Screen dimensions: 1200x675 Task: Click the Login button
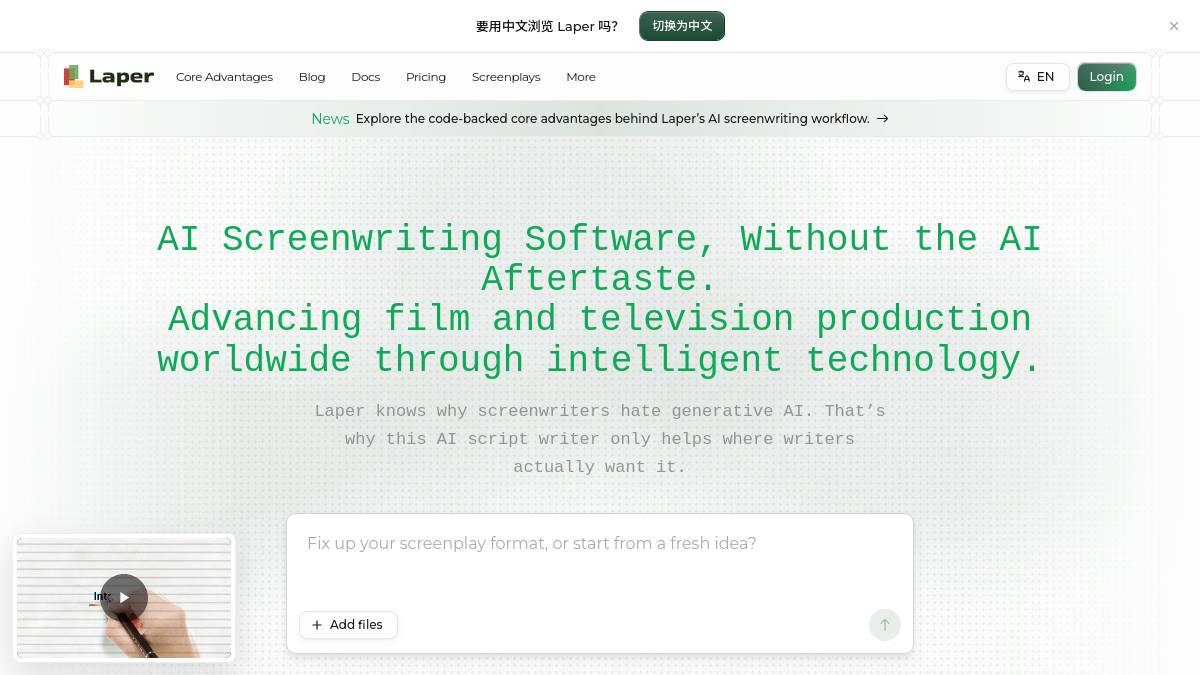[1106, 77]
